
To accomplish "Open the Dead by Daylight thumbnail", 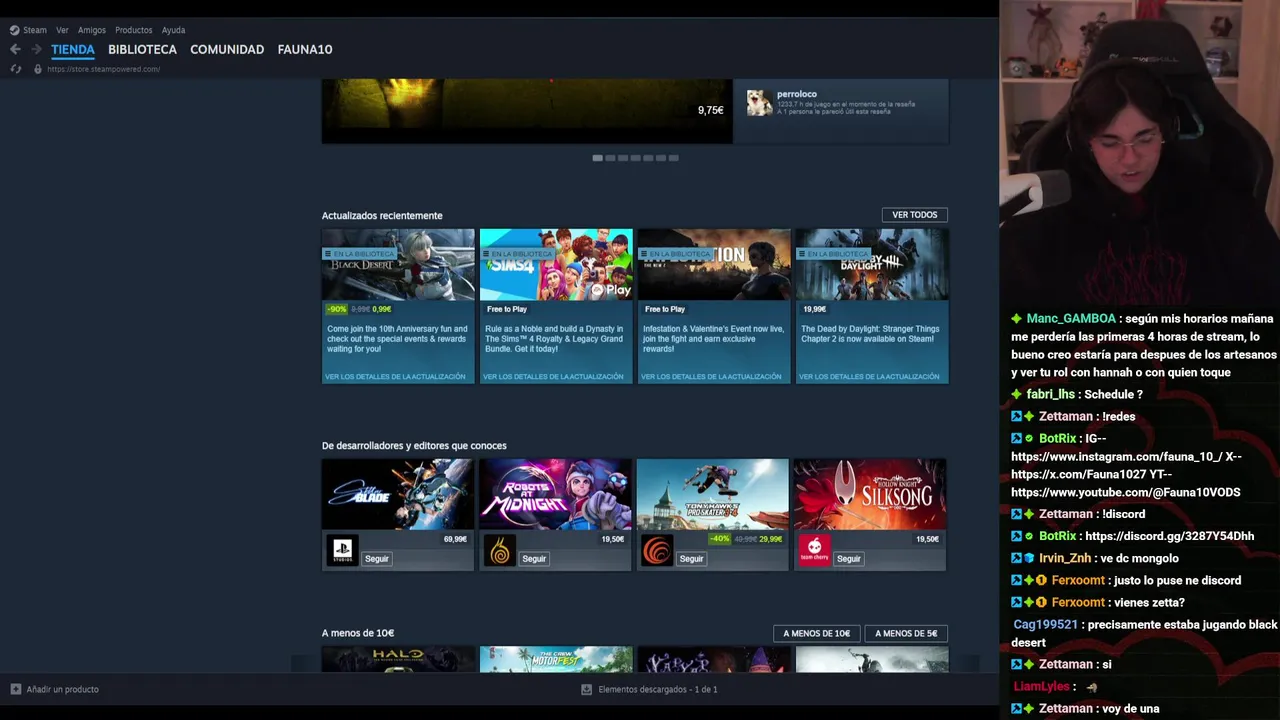I will (872, 265).
